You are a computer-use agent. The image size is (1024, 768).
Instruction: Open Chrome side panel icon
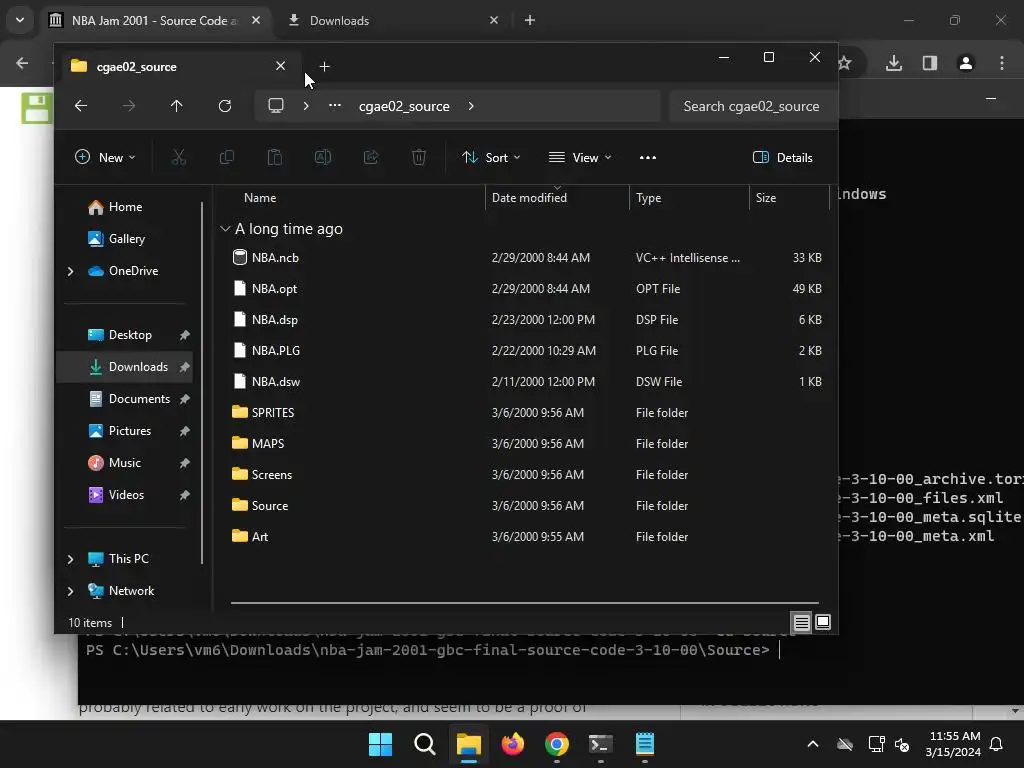pyautogui.click(x=930, y=63)
